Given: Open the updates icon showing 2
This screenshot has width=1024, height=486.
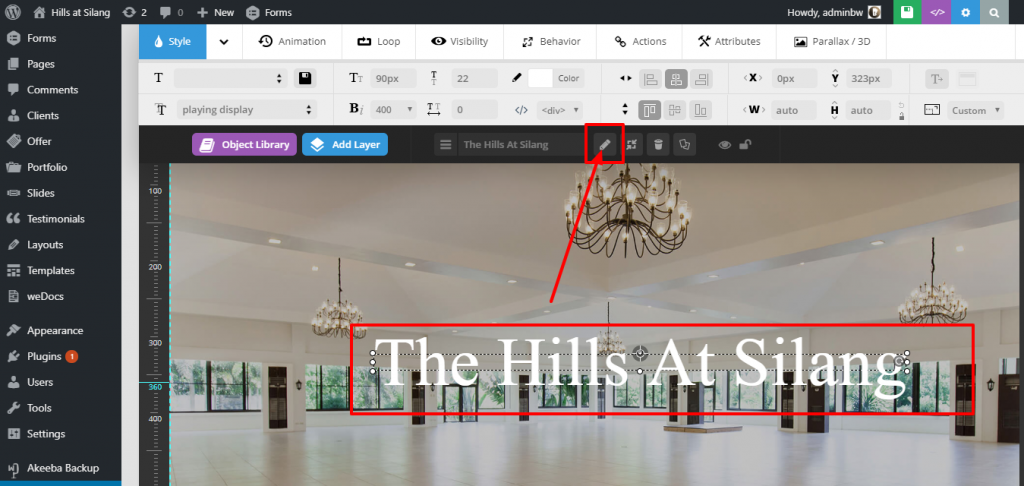Looking at the screenshot, I should (134, 12).
